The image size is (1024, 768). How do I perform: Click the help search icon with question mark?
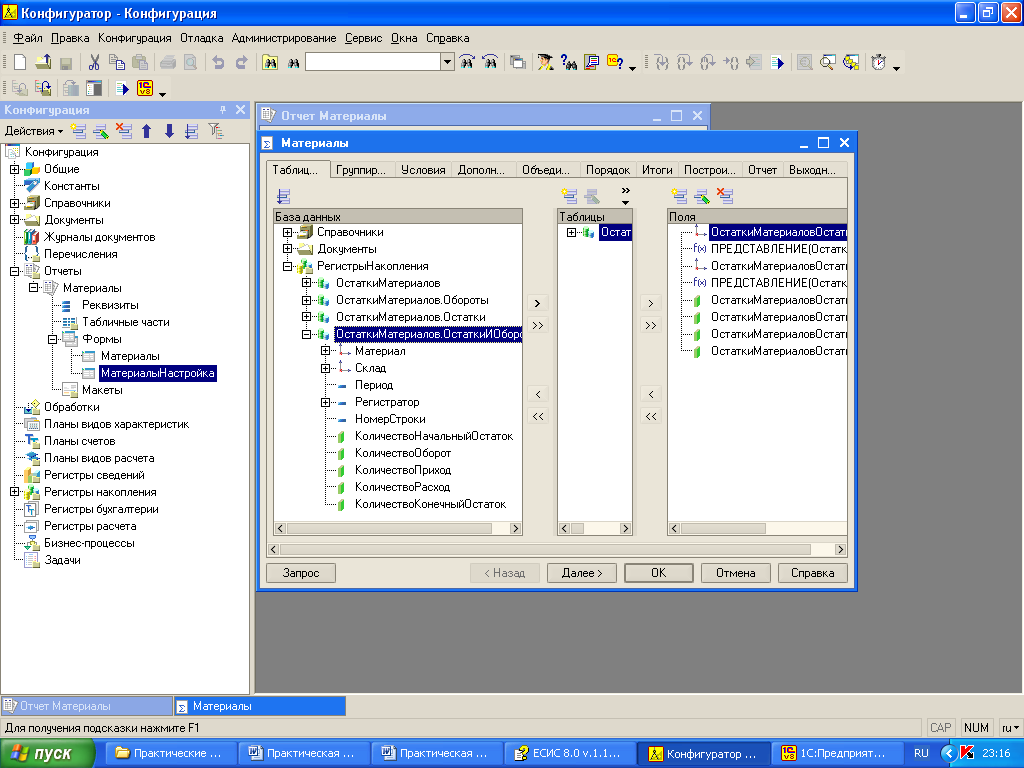pos(569,62)
